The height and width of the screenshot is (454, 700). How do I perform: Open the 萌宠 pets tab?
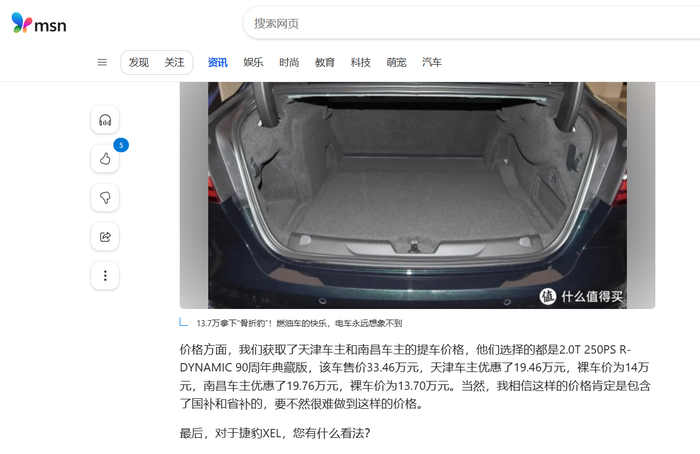click(x=396, y=62)
